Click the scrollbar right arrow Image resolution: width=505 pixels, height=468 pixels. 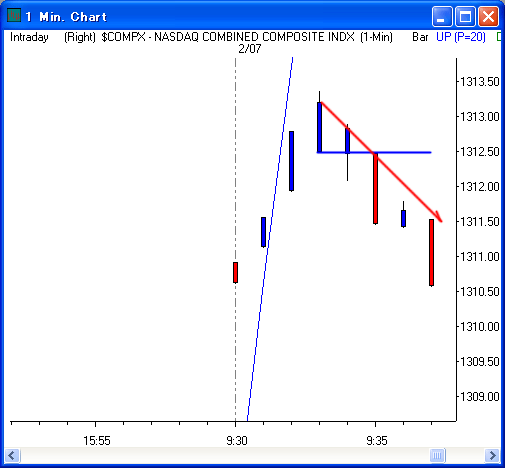[x=492, y=455]
